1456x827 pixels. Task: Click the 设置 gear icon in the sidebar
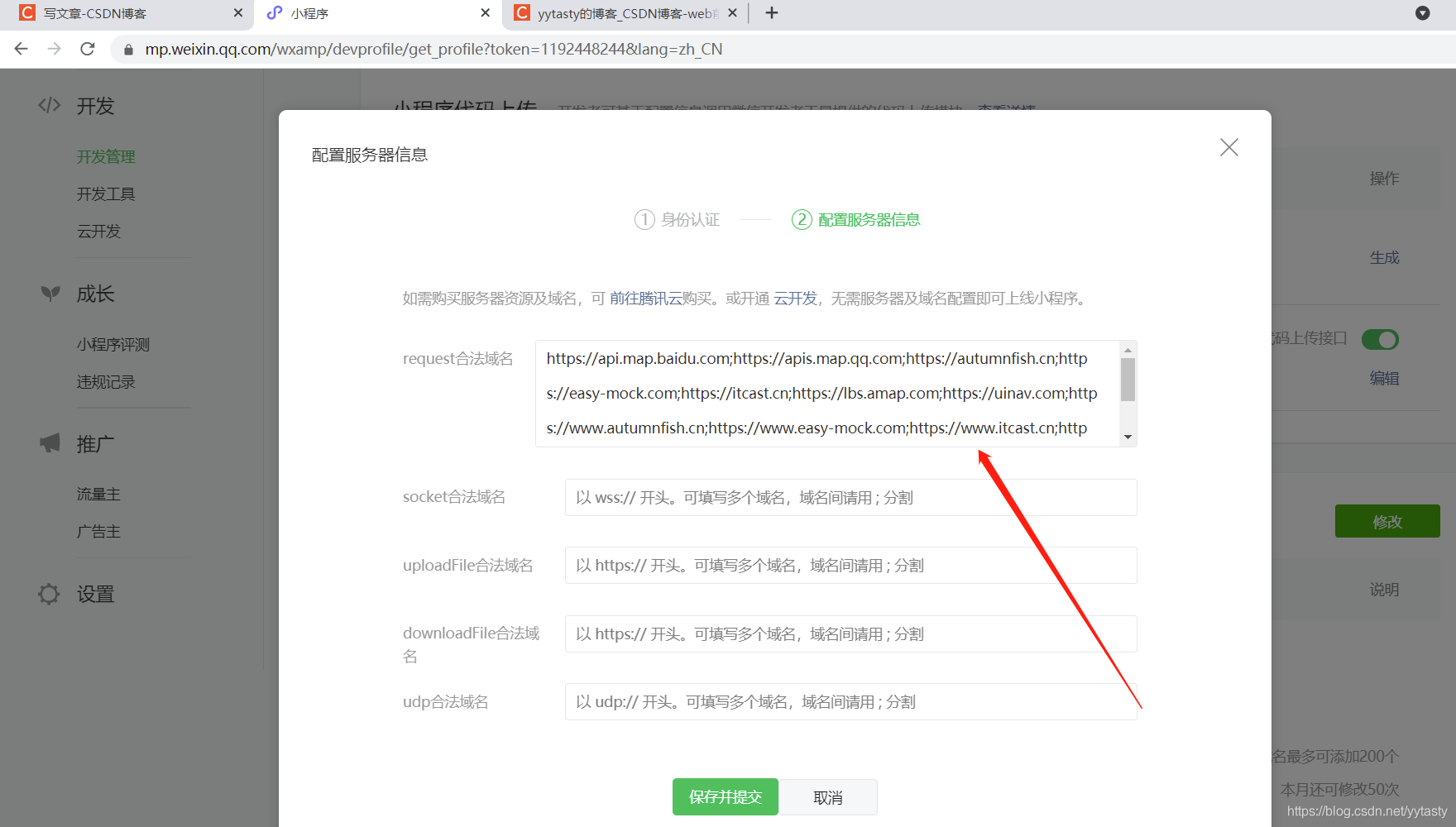50,594
